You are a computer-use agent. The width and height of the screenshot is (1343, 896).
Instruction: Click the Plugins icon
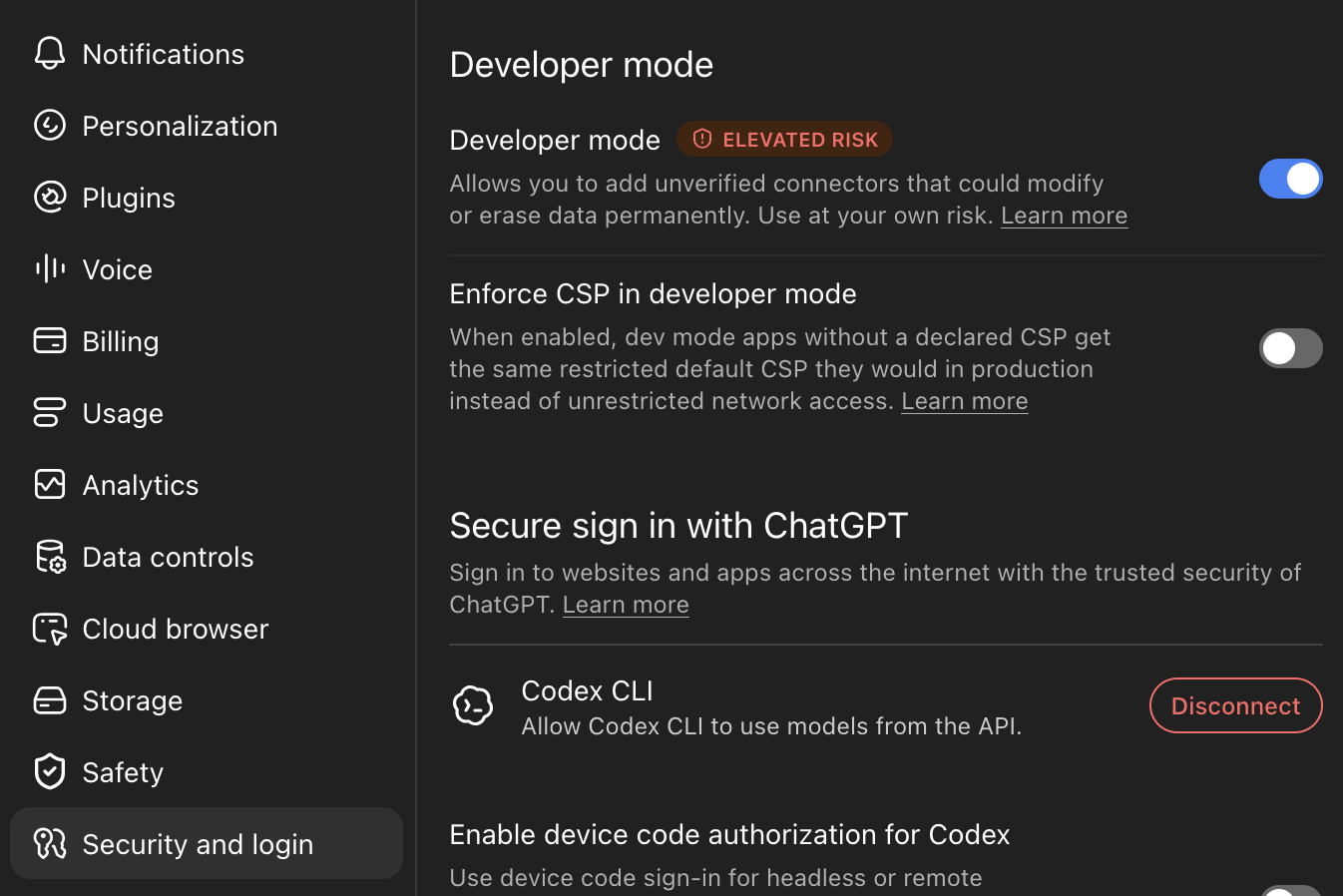pos(50,197)
